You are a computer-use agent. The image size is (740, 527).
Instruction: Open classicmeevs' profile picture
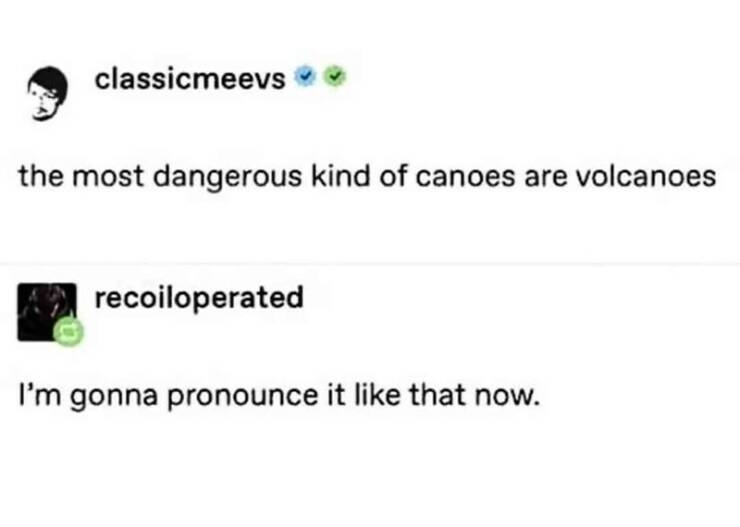click(47, 94)
